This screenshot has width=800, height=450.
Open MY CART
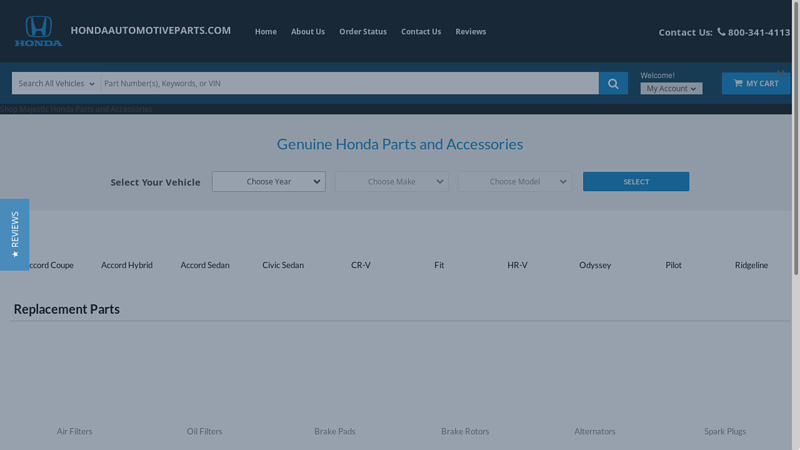pos(756,83)
